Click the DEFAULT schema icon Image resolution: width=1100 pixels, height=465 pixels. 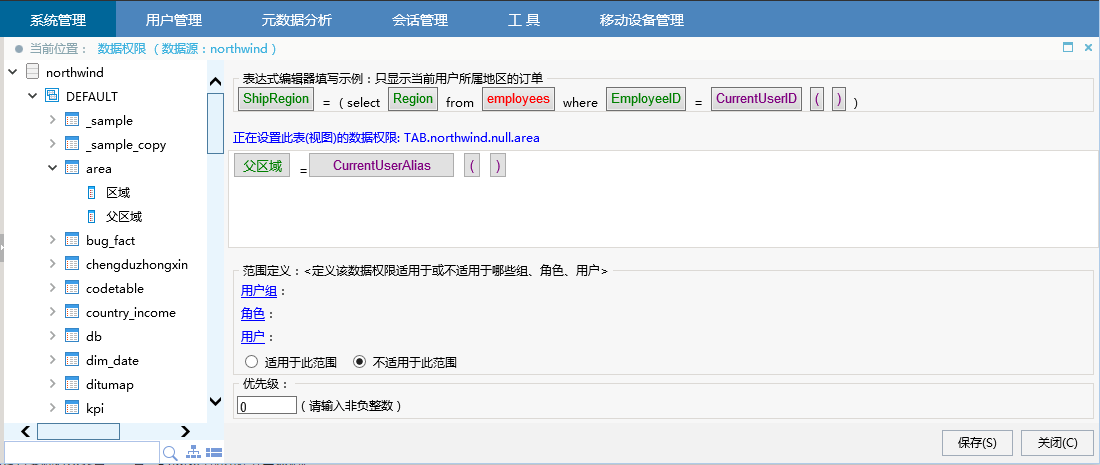(x=52, y=96)
